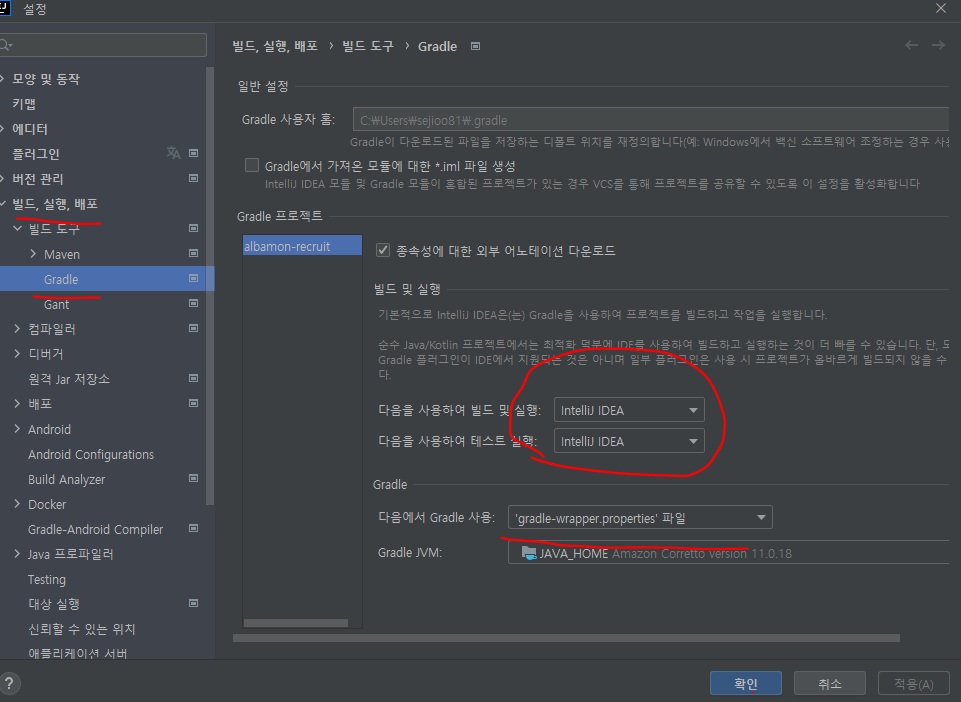Toggle 종속성에 대한 외부 어노테이션 다운로드 checkbox
The width and height of the screenshot is (961, 702).
click(383, 250)
